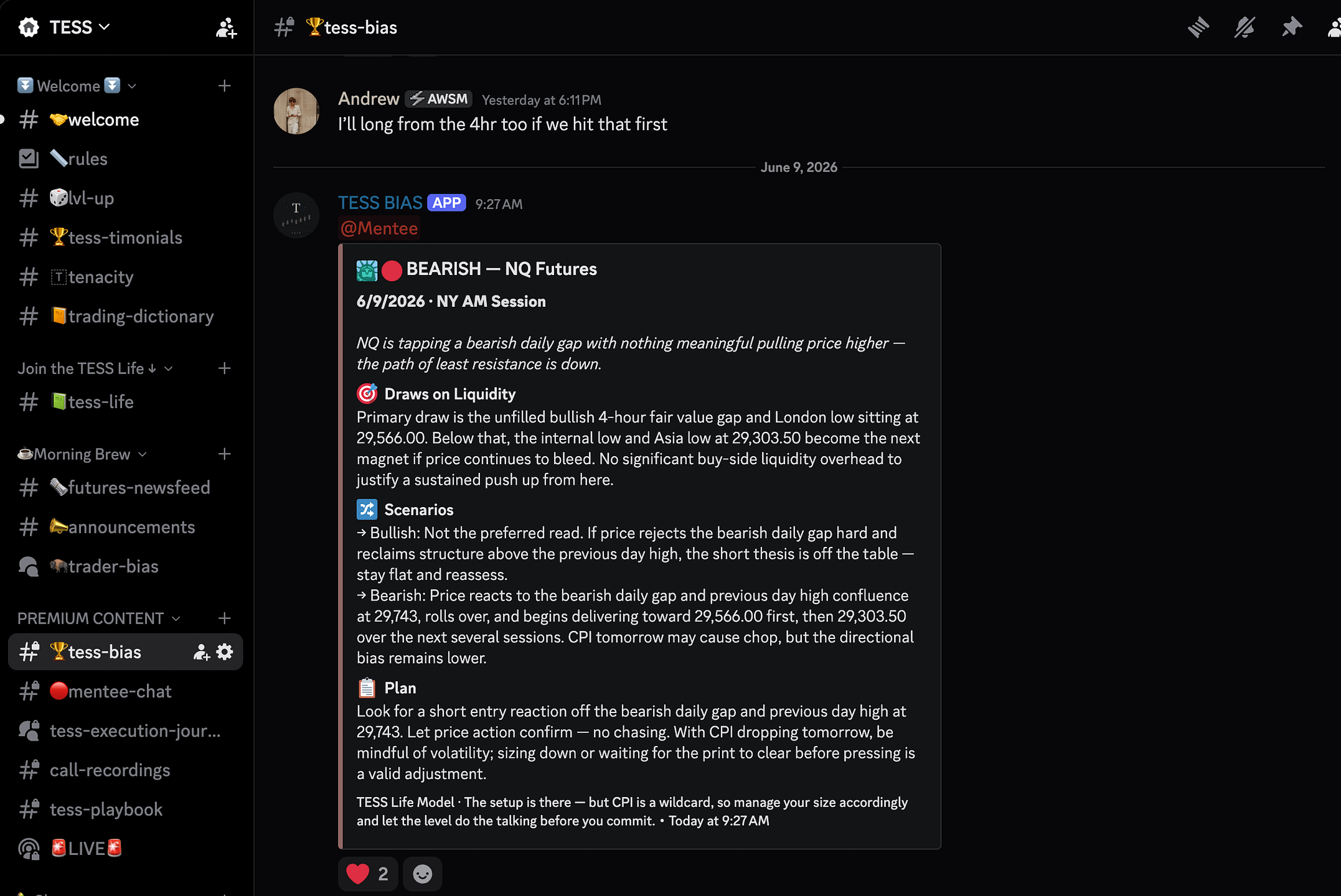The height and width of the screenshot is (896, 1341).
Task: Toggle the heart reaction with count 2
Action: tap(367, 874)
